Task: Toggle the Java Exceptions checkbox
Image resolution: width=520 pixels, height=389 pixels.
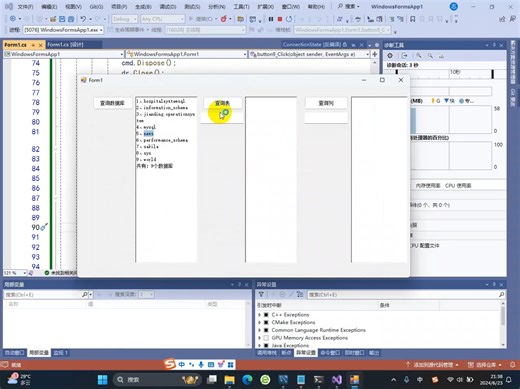Action: click(x=266, y=345)
